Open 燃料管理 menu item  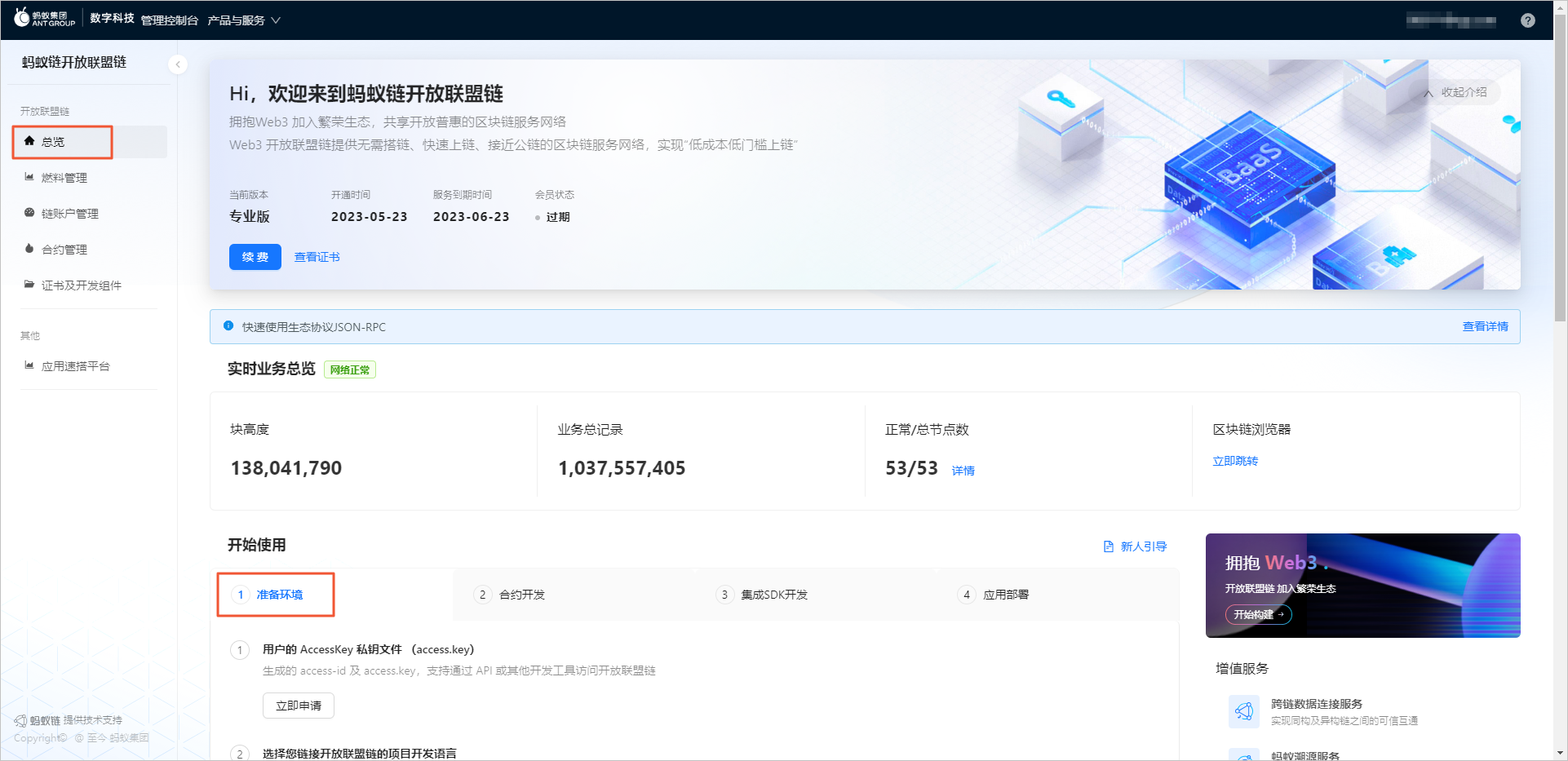point(90,178)
